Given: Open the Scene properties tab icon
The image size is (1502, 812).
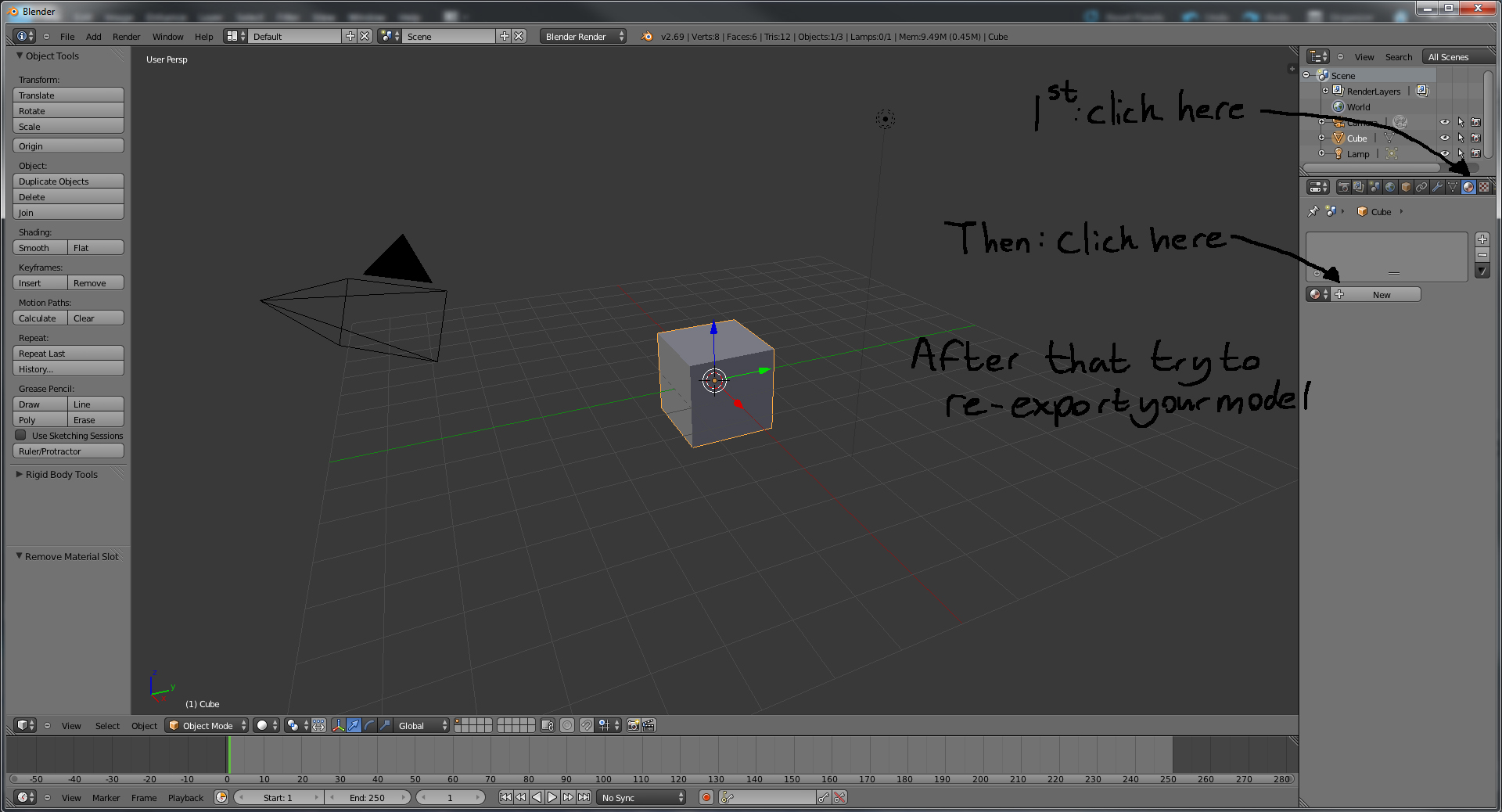Looking at the screenshot, I should pyautogui.click(x=1374, y=187).
